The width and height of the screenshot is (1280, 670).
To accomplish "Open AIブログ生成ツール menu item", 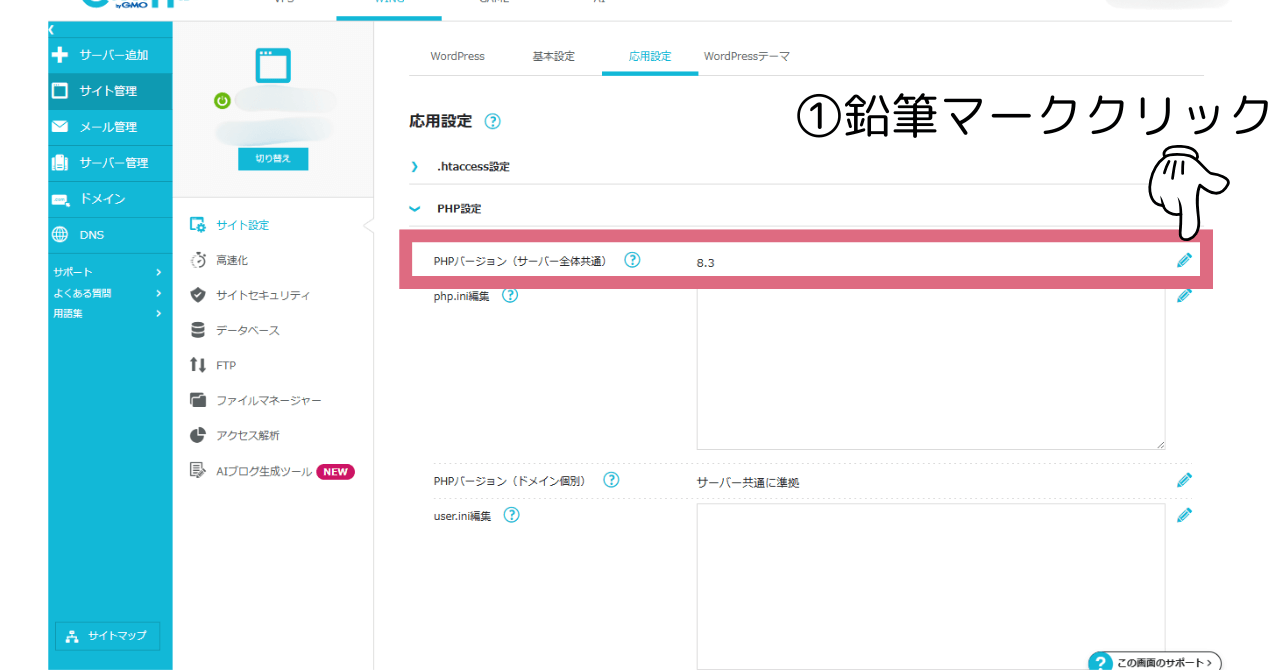I will [264, 471].
